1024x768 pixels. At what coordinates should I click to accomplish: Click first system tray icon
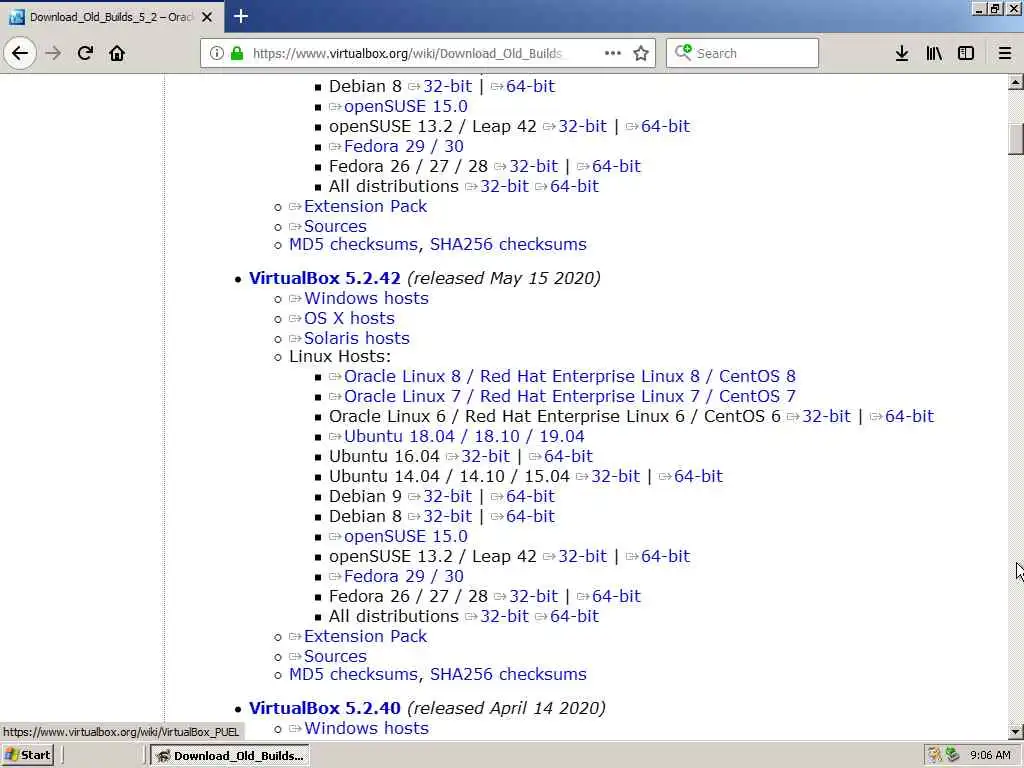pos(935,755)
